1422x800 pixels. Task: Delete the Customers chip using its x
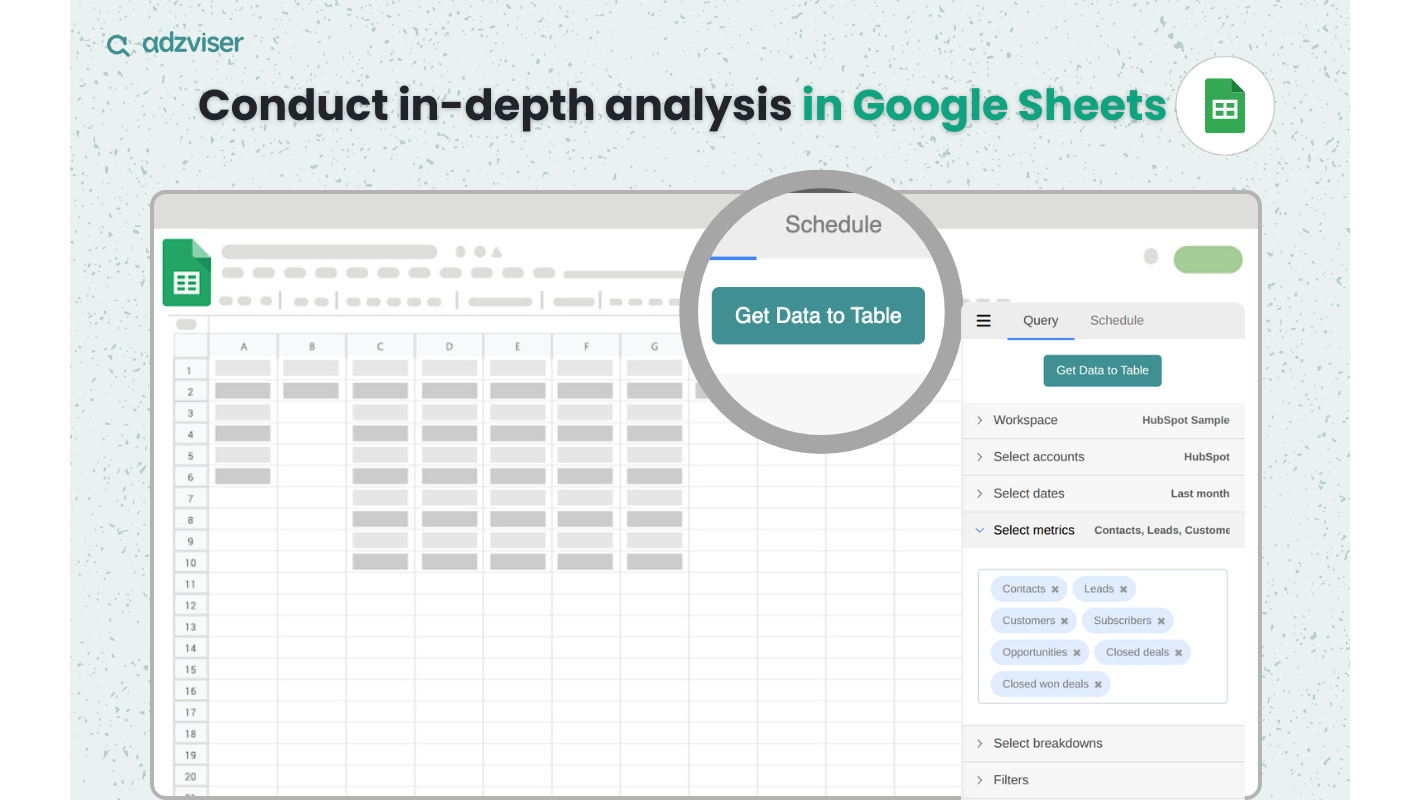click(1064, 622)
